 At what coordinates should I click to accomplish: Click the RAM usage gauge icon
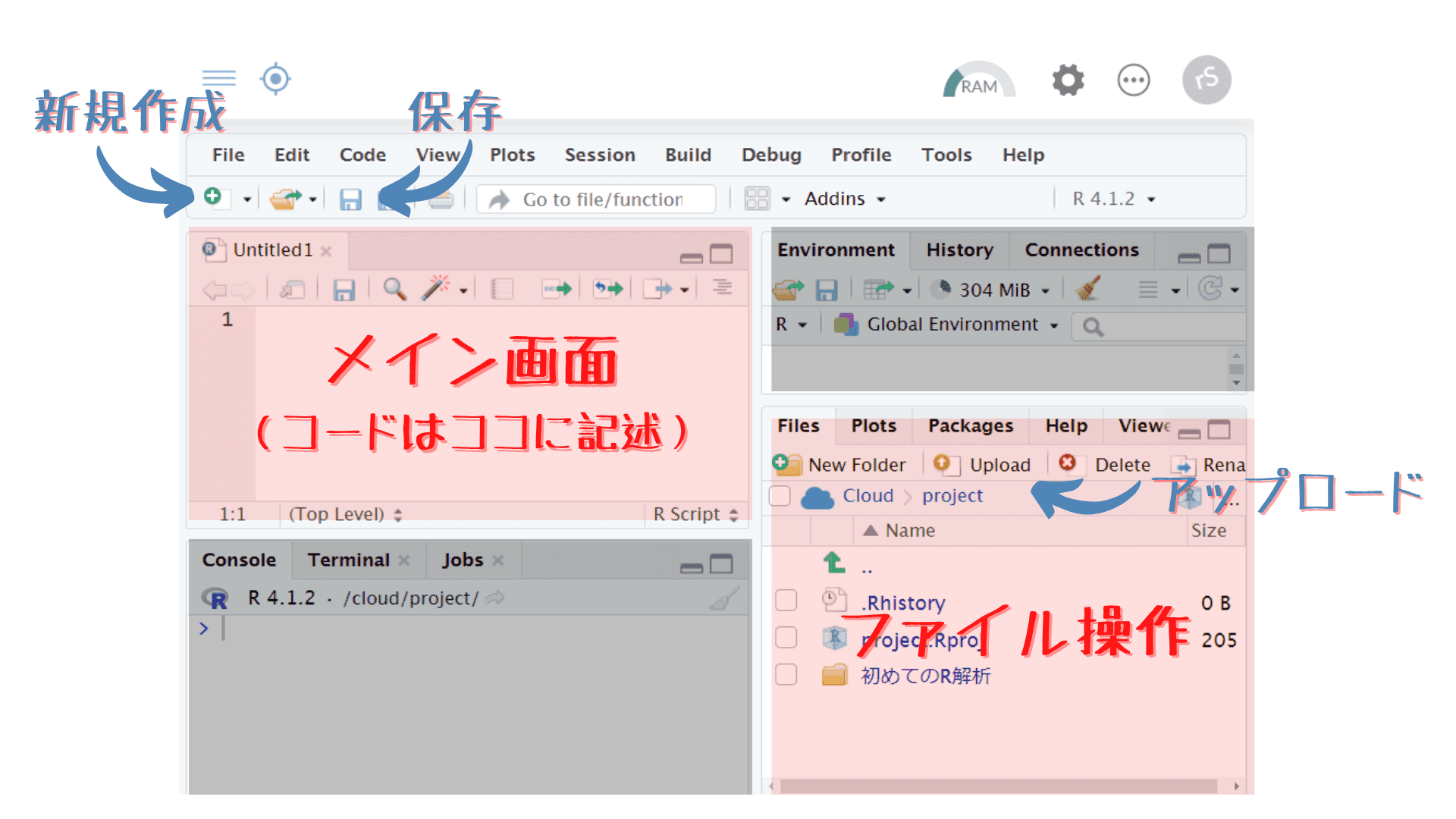pos(978,81)
